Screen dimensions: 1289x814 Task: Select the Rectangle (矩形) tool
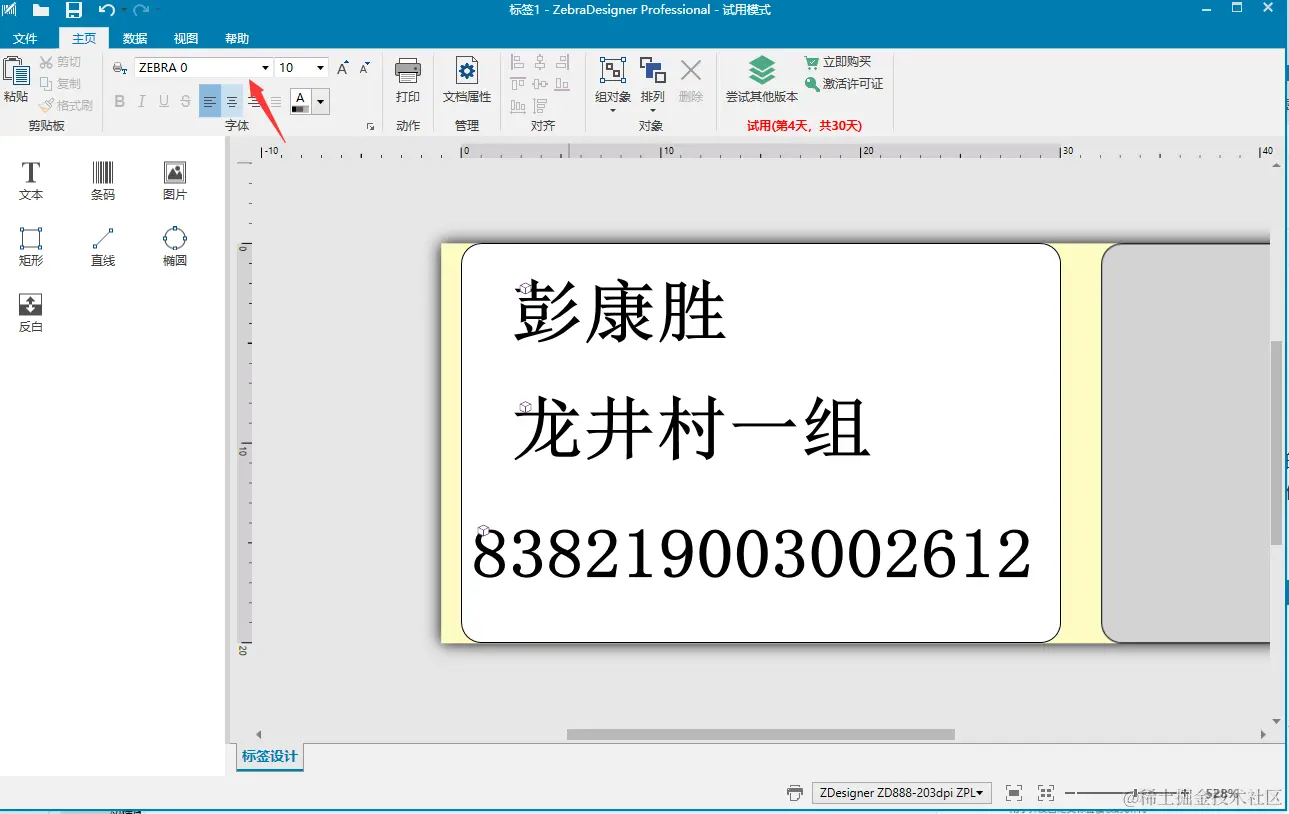[x=31, y=247]
